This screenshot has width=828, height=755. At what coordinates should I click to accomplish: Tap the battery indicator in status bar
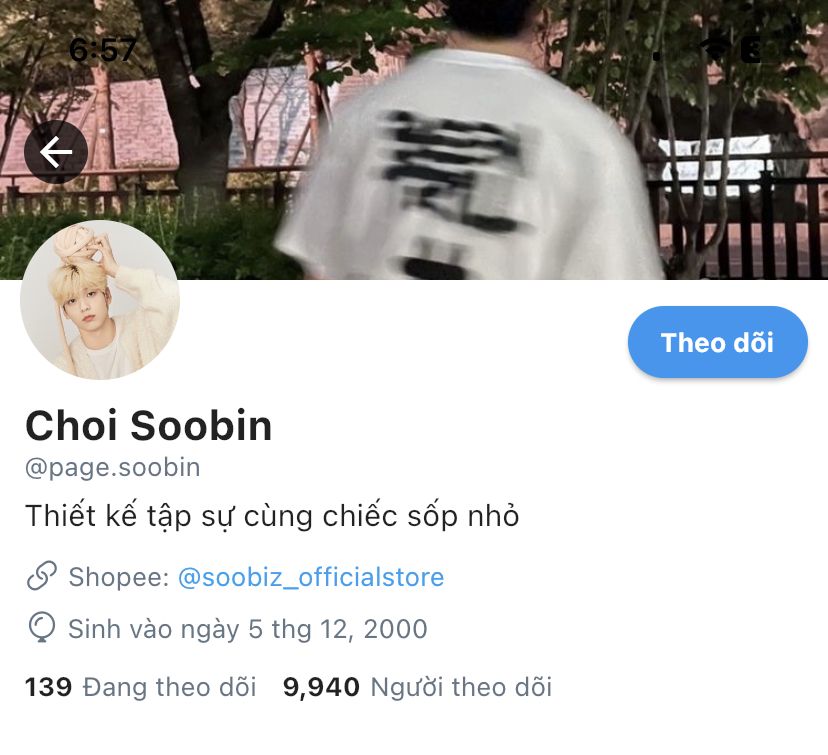752,51
